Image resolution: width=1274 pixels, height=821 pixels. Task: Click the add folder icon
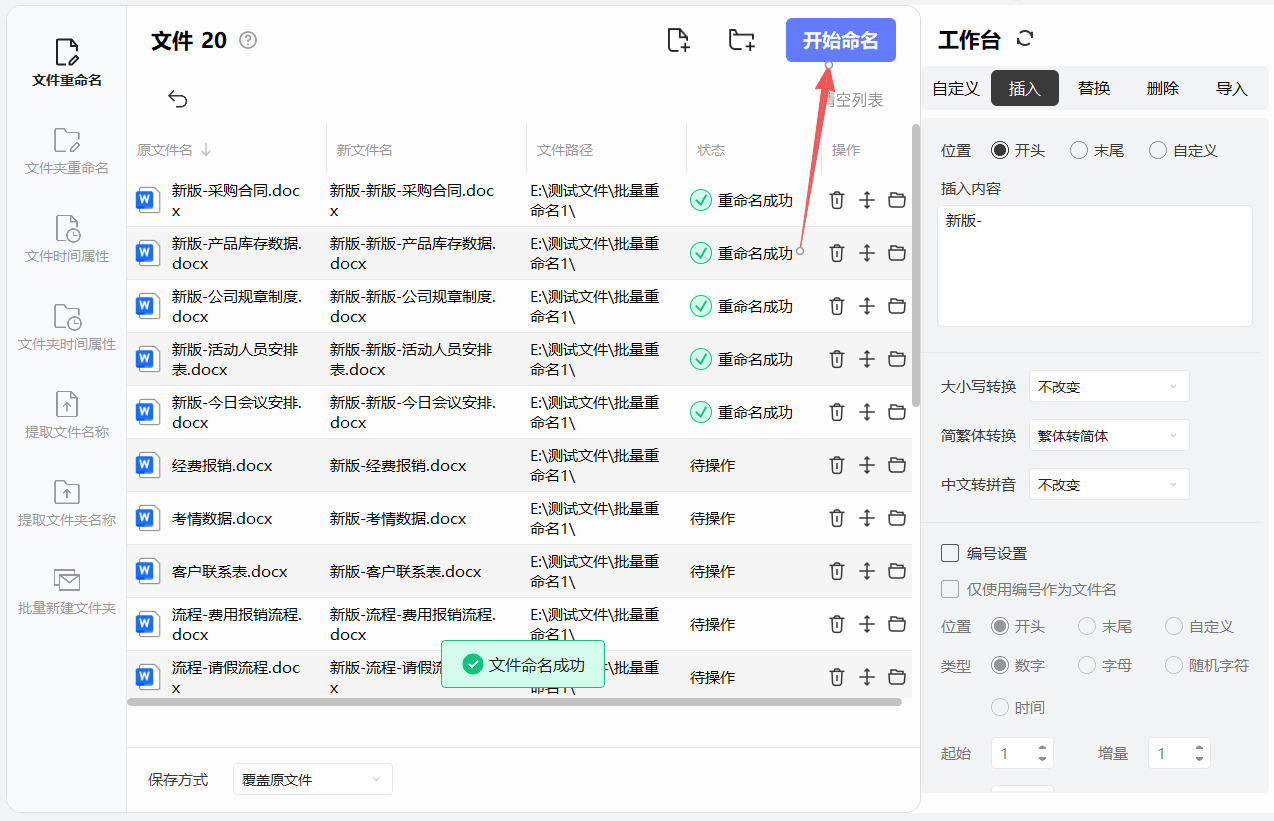(x=741, y=40)
